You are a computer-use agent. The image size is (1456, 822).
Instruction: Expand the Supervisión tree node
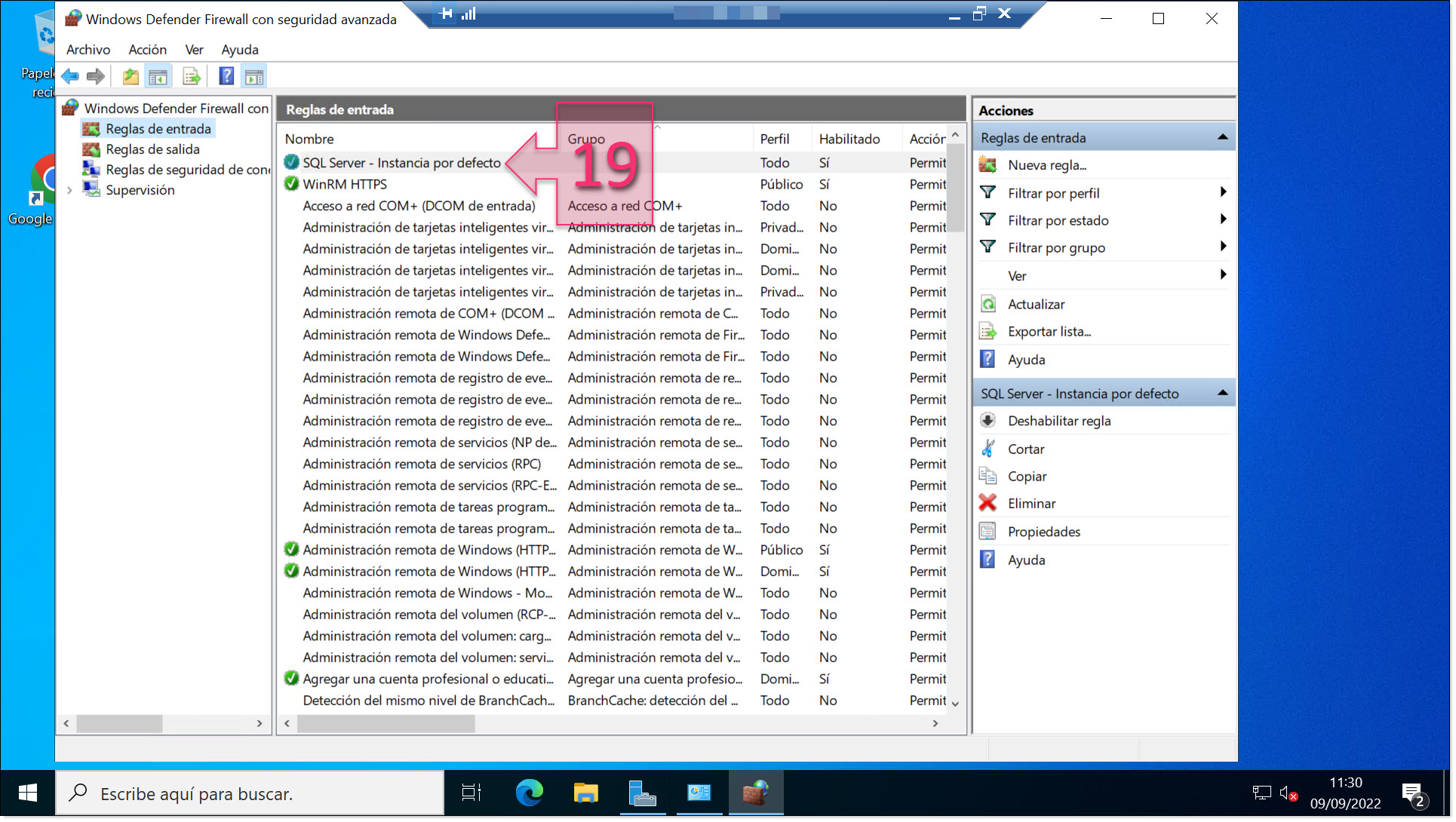pyautogui.click(x=70, y=190)
